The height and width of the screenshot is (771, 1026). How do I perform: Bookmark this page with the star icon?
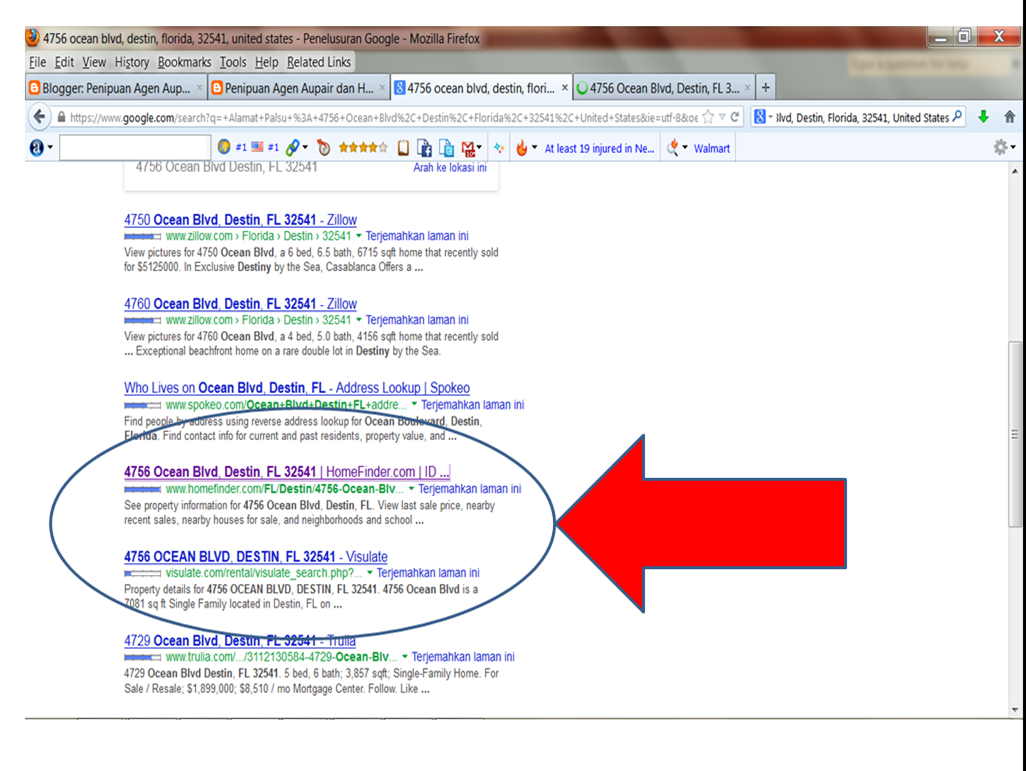coord(708,117)
